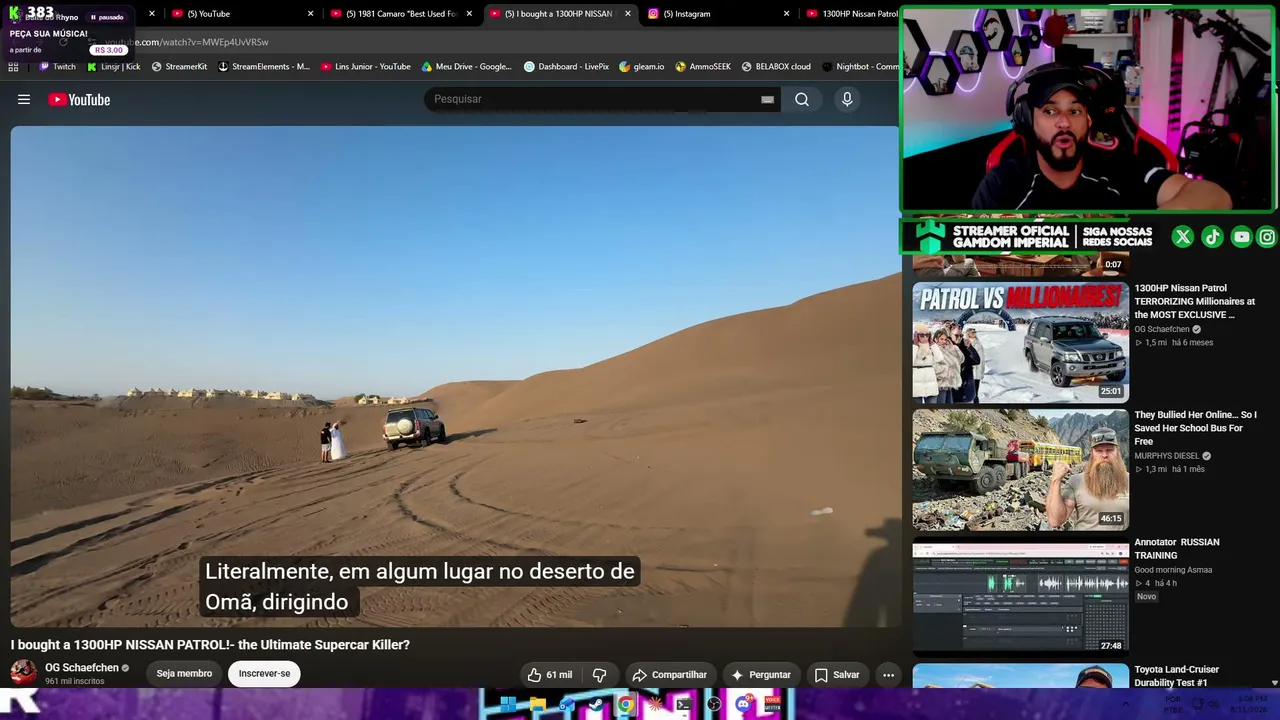Focus the Pesquisar search field
Screen dimensions: 1280x720
600,99
